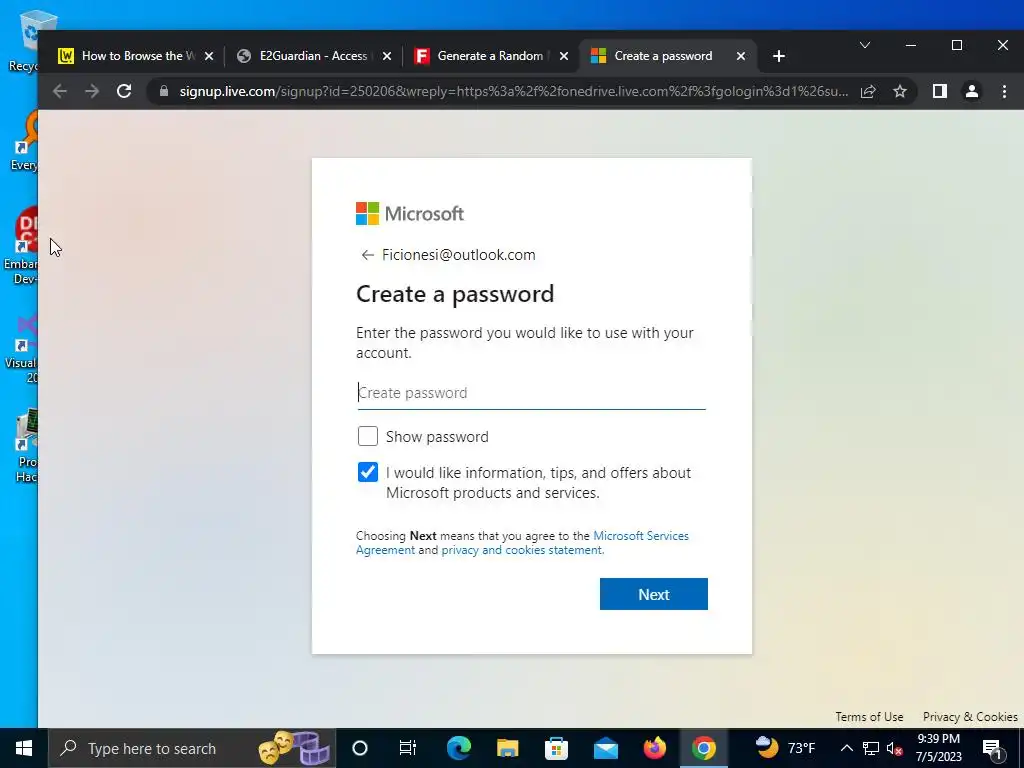Click the taskbar search box

[x=192, y=748]
